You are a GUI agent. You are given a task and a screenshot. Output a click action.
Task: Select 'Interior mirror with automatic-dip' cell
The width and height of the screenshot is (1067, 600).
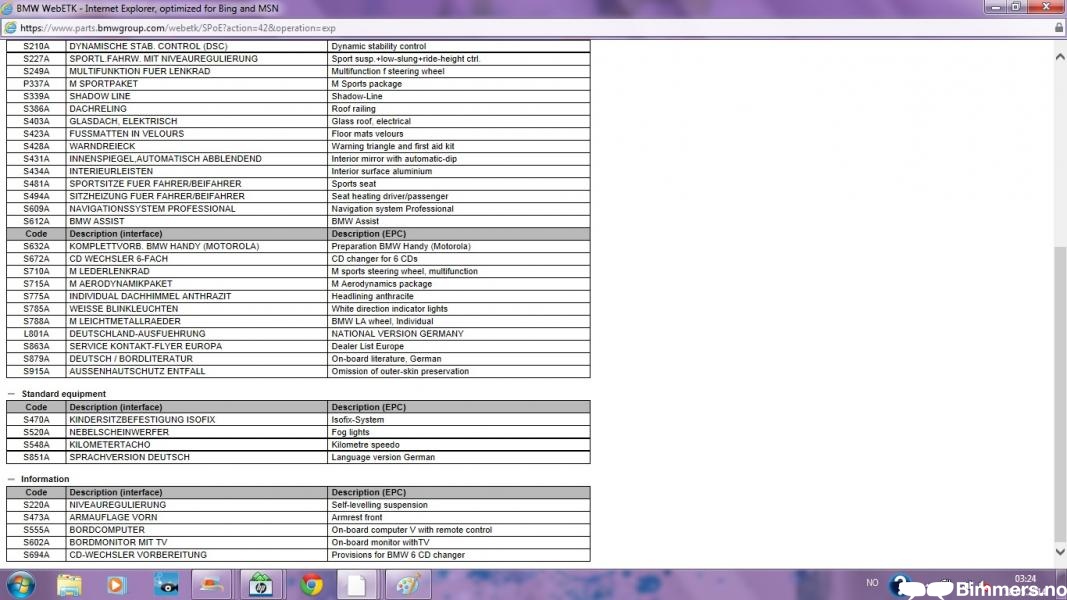pos(459,159)
